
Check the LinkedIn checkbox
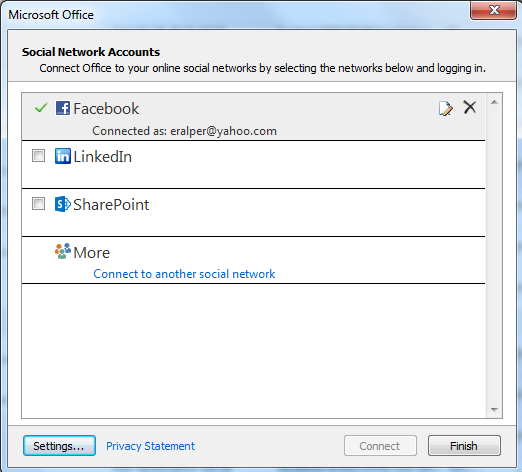coord(38,156)
